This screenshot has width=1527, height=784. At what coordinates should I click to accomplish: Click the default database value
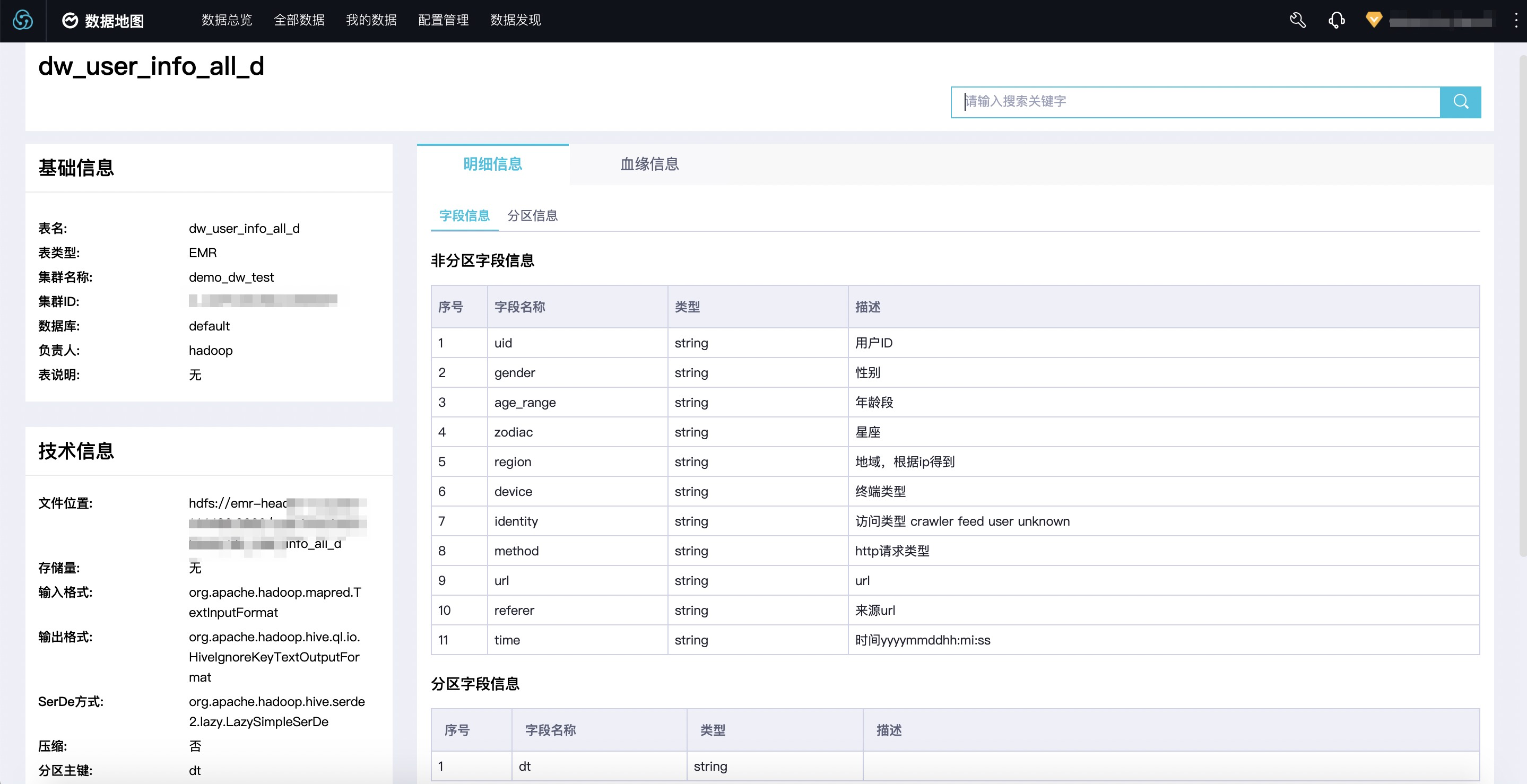pyautogui.click(x=209, y=326)
